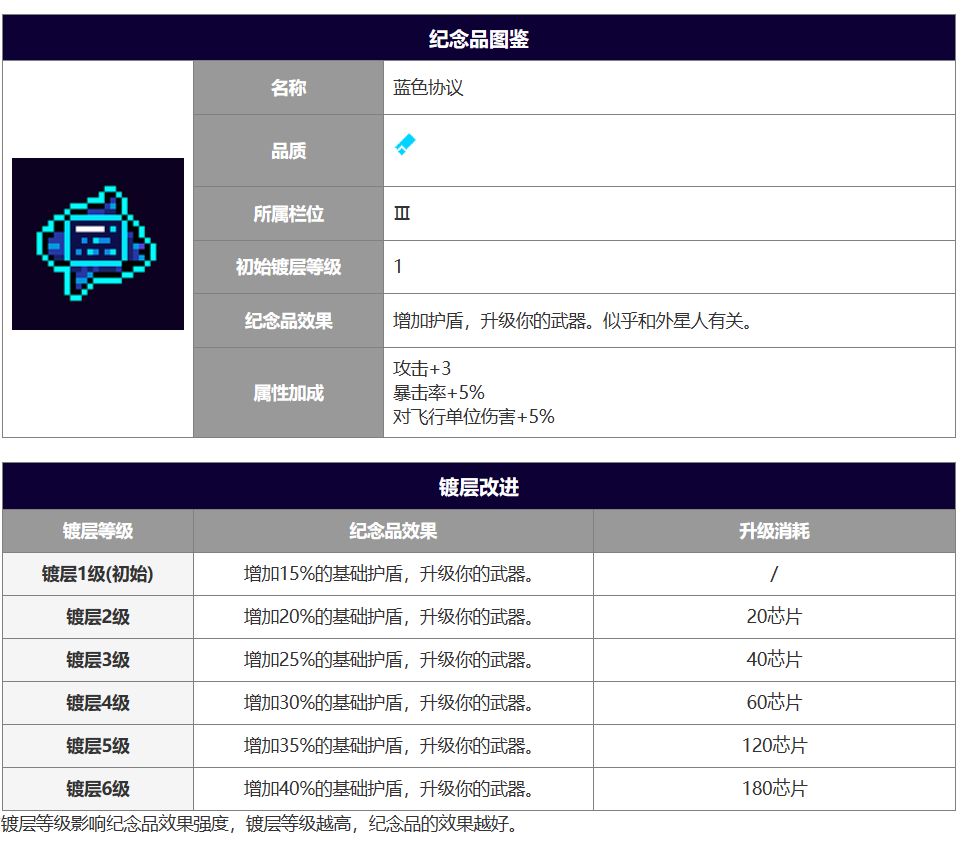966x847 pixels.
Task: Select the 镀层2级 row label
Action: pos(98,617)
